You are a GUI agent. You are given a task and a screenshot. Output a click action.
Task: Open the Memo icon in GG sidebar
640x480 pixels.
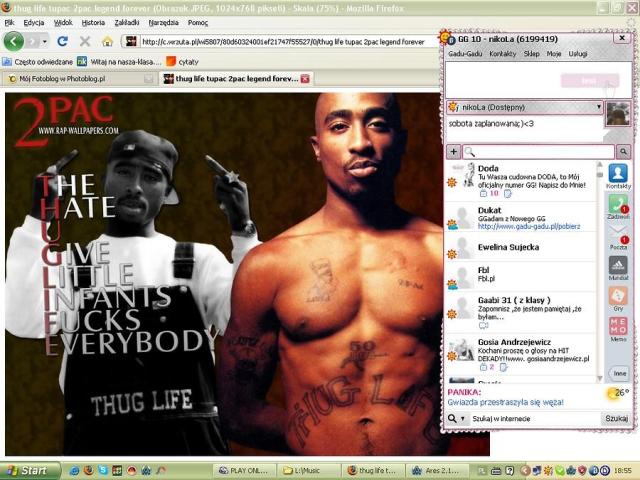point(618,330)
